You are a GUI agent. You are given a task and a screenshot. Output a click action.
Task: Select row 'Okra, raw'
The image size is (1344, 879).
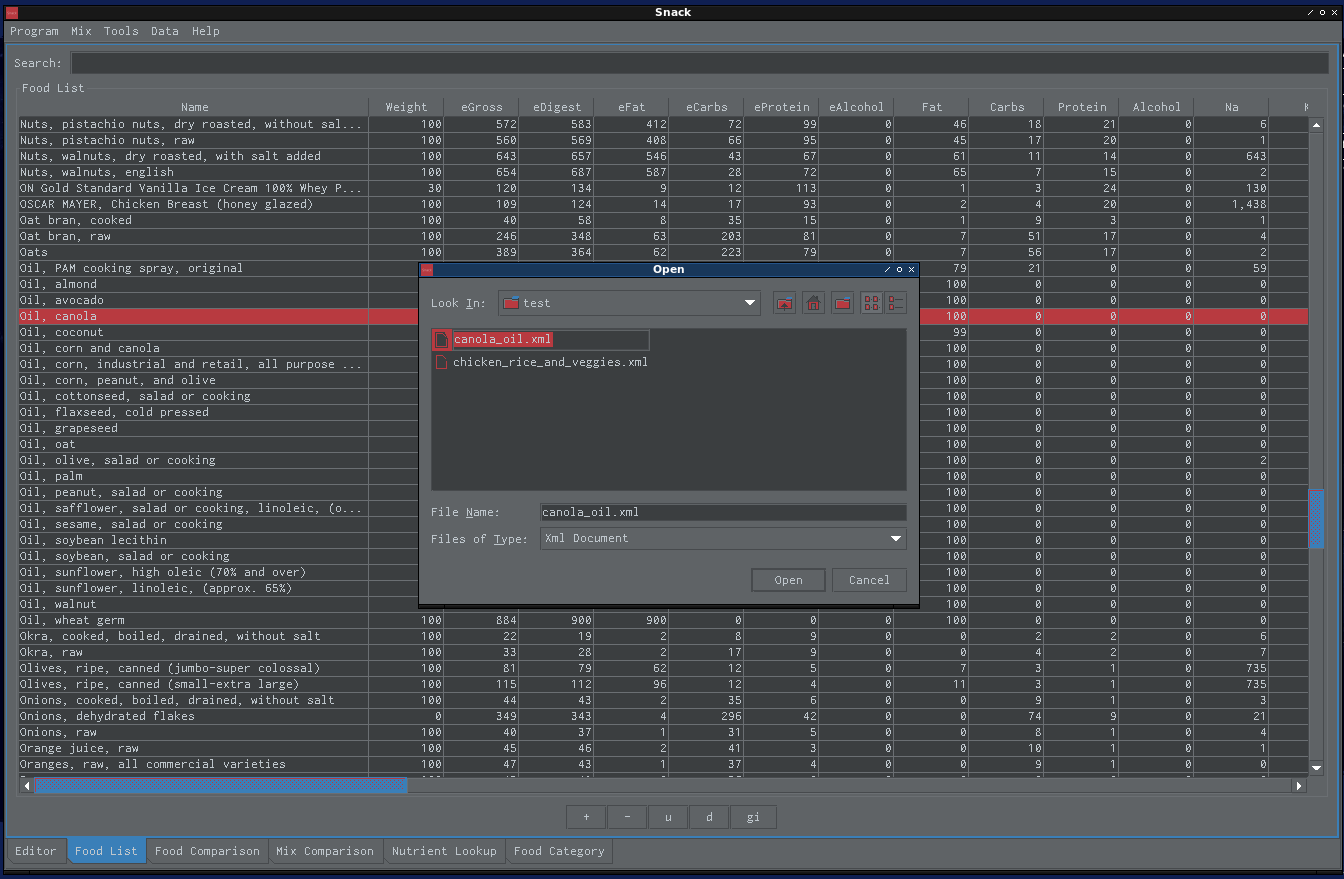pos(664,652)
